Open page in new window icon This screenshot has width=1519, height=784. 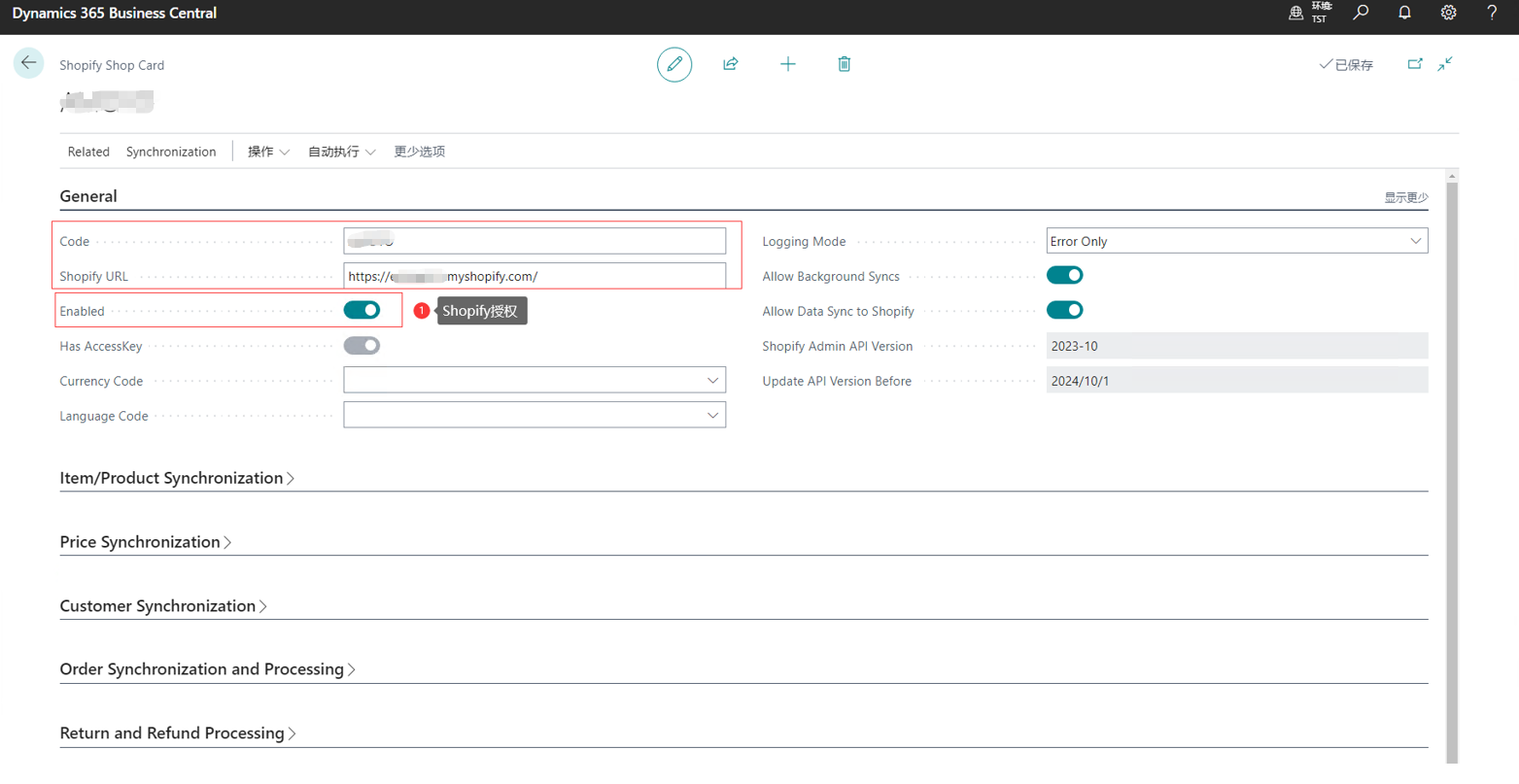click(x=1415, y=64)
